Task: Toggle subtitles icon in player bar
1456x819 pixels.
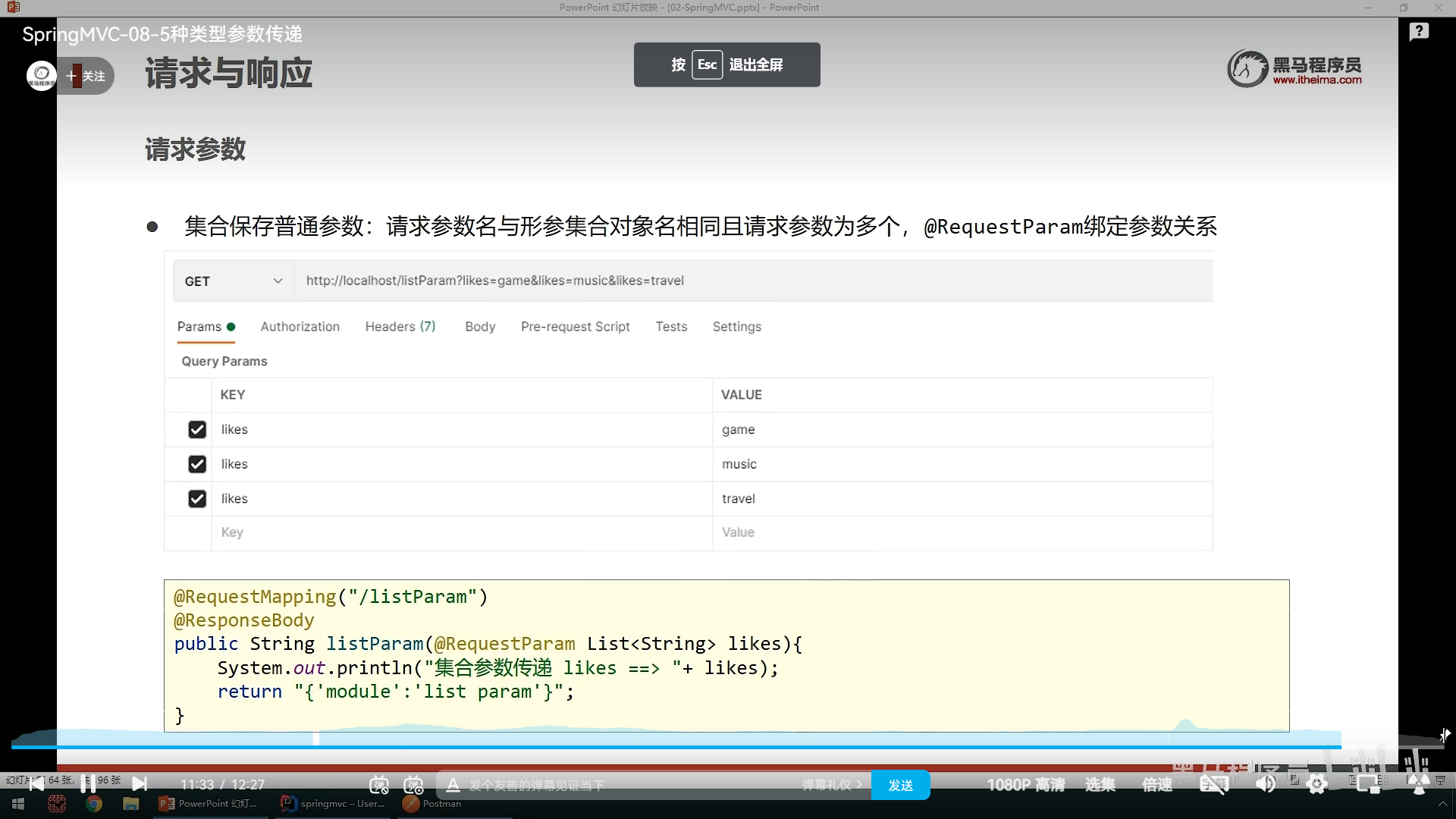Action: [1213, 784]
